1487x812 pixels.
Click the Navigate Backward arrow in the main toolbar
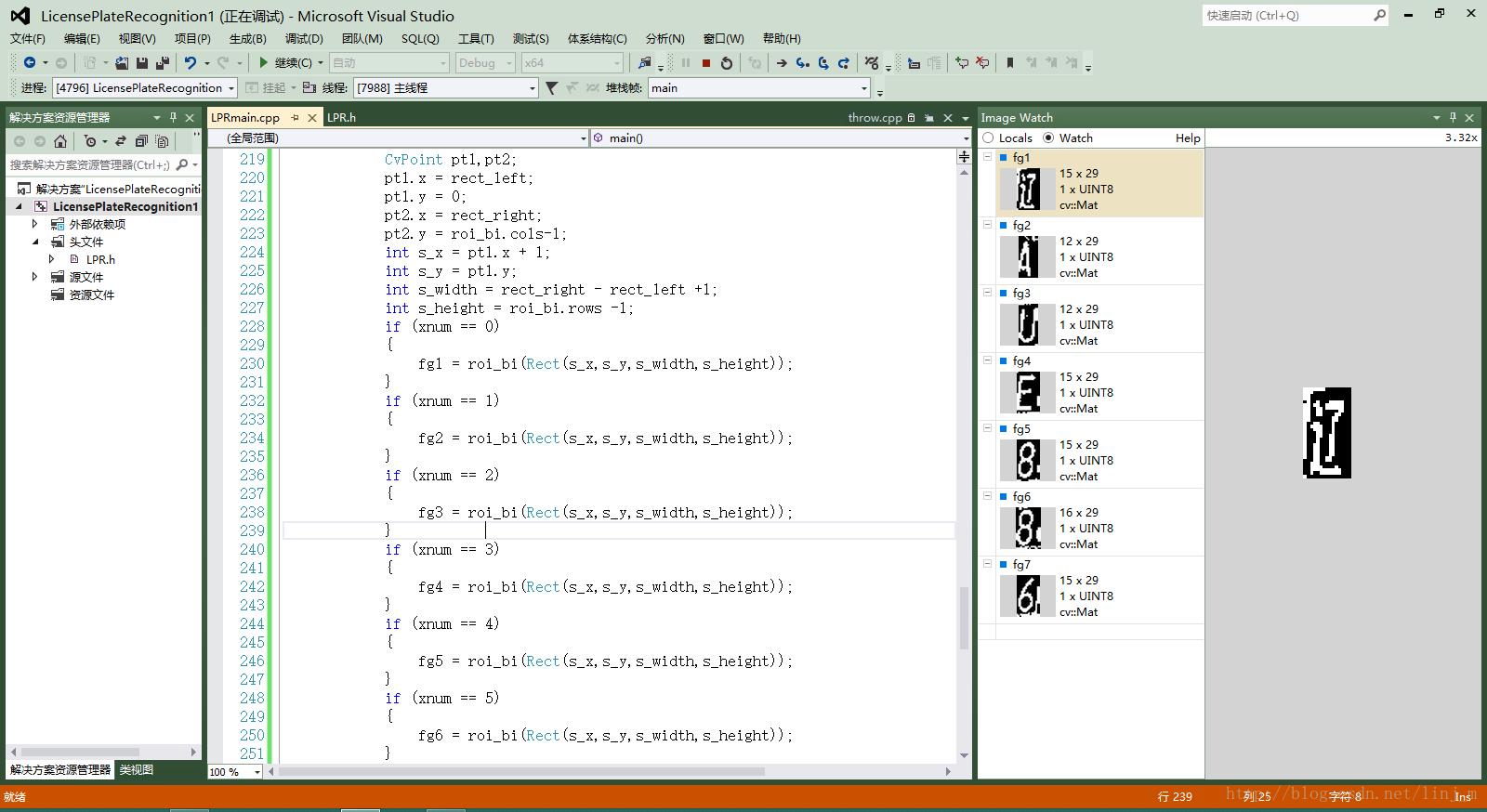point(30,62)
